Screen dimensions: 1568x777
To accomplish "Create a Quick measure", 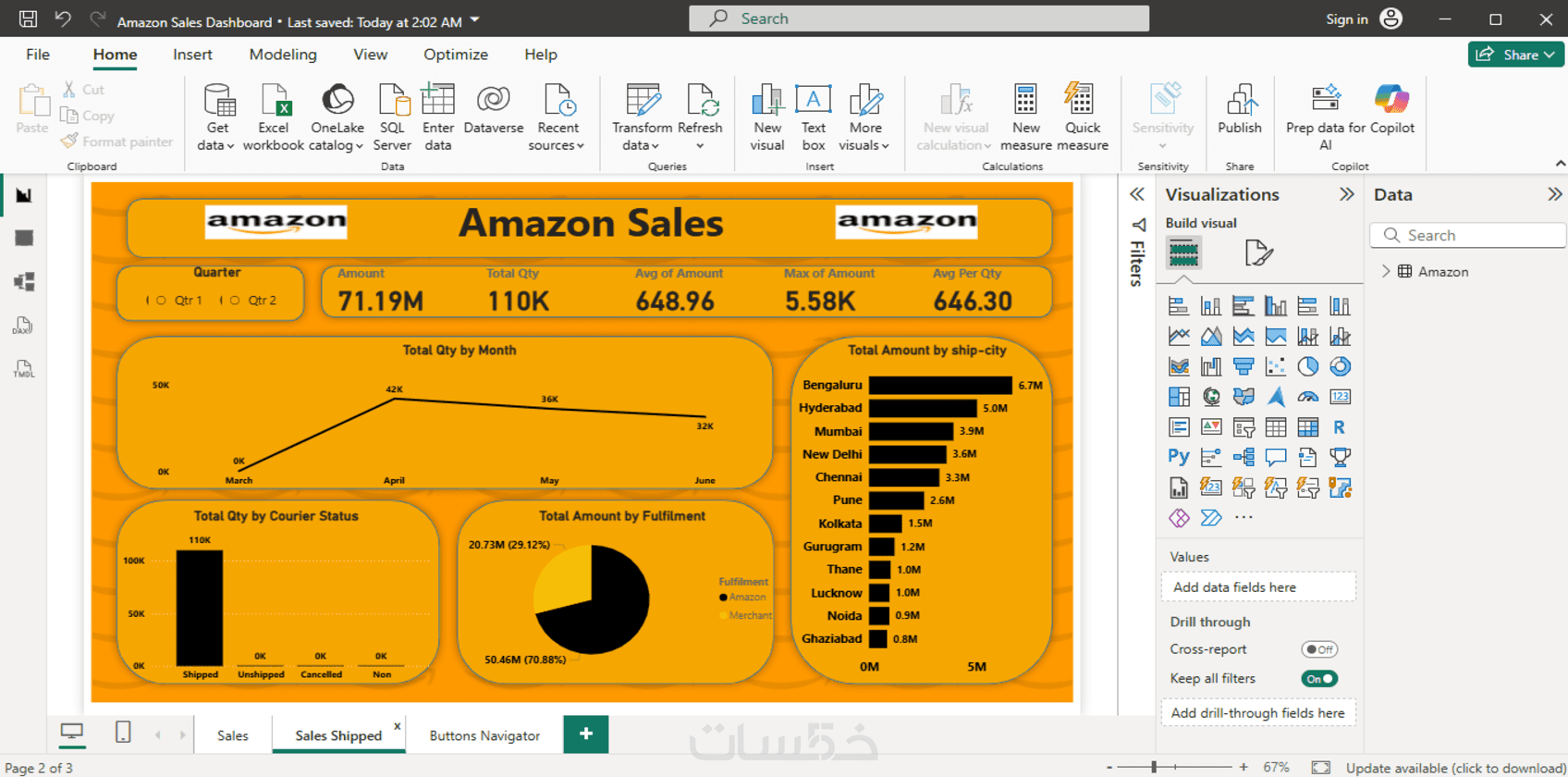I will (1083, 117).
